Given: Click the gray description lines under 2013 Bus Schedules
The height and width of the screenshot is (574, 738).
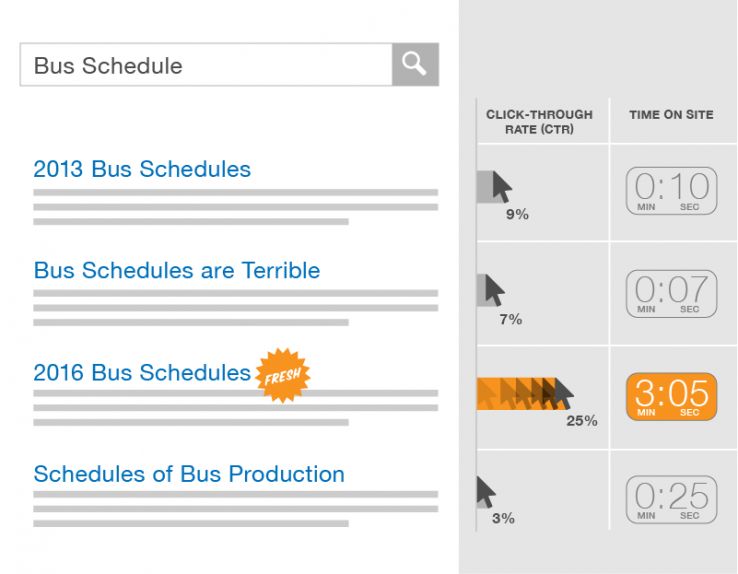Looking at the screenshot, I should click(235, 207).
